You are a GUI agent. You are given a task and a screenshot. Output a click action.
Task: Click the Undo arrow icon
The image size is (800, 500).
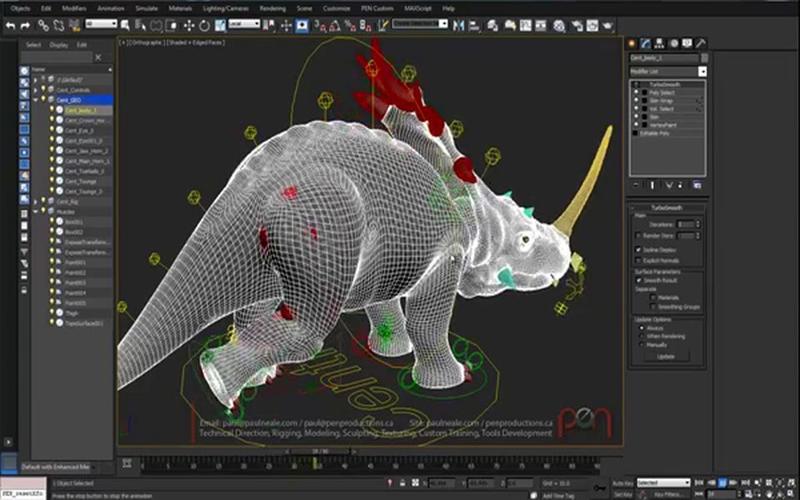click(x=10, y=25)
